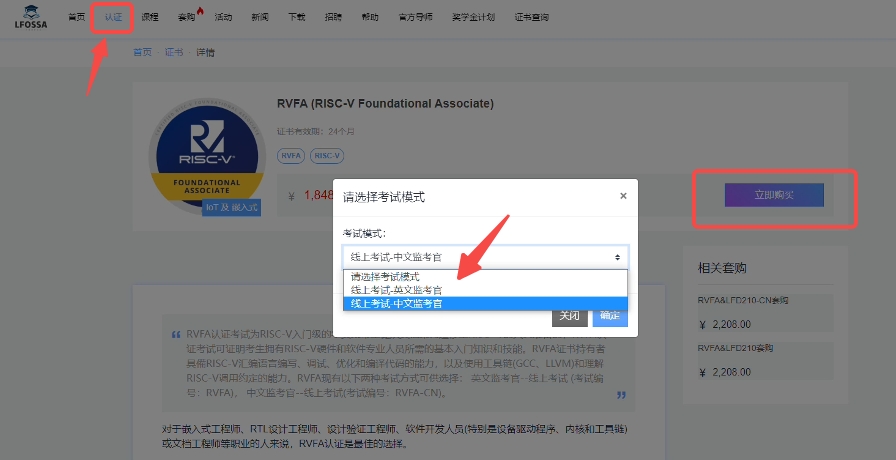Open the 考试模式 dropdown selector
Screen dimensions: 896x460
coord(485,257)
